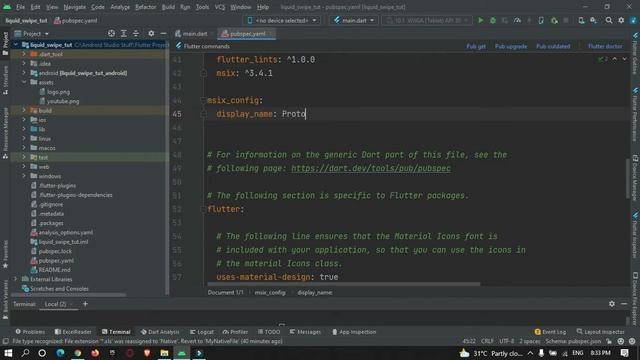
Task: Click Pub get link
Action: pyautogui.click(x=476, y=46)
